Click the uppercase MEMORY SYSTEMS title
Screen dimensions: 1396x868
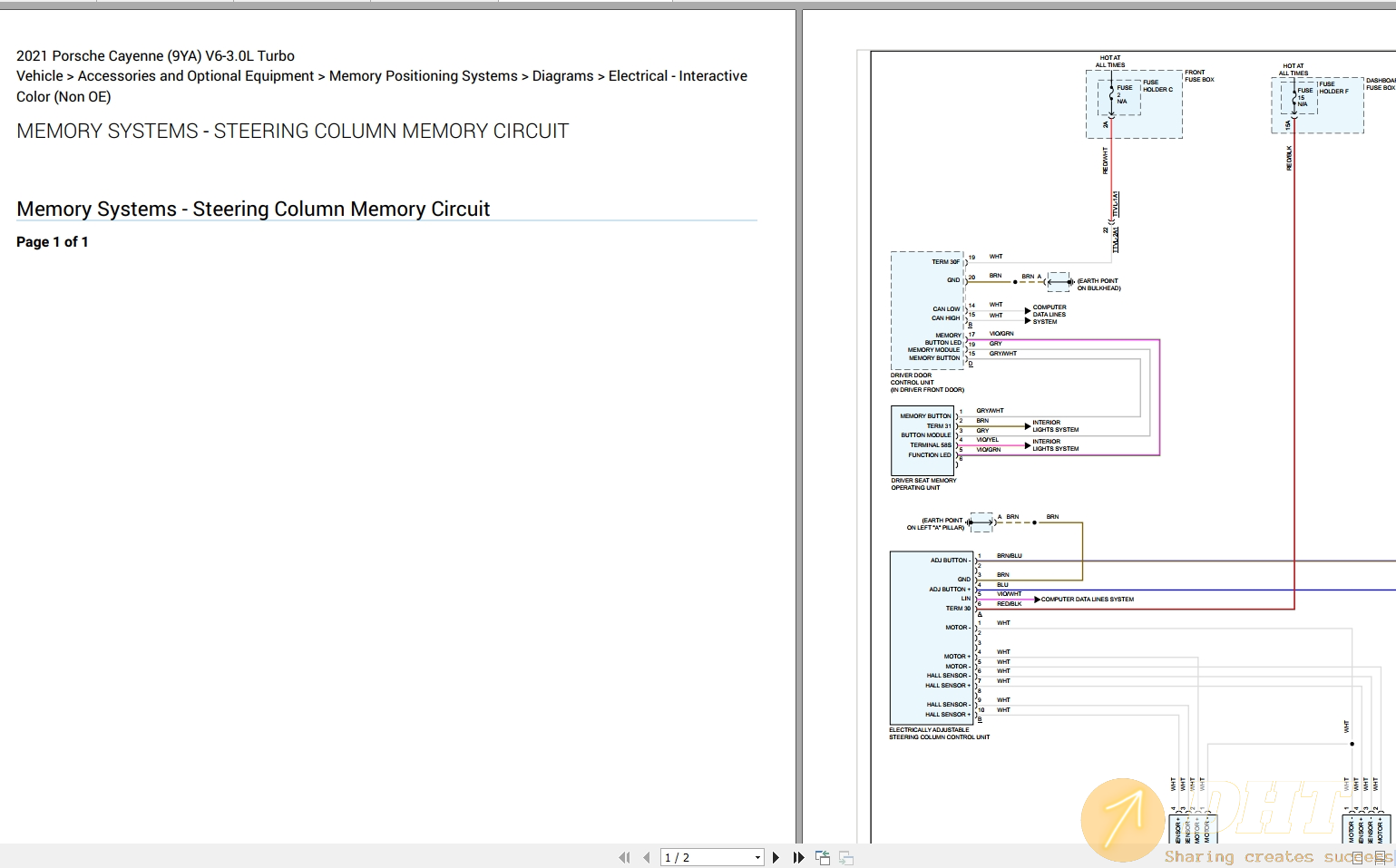click(292, 131)
